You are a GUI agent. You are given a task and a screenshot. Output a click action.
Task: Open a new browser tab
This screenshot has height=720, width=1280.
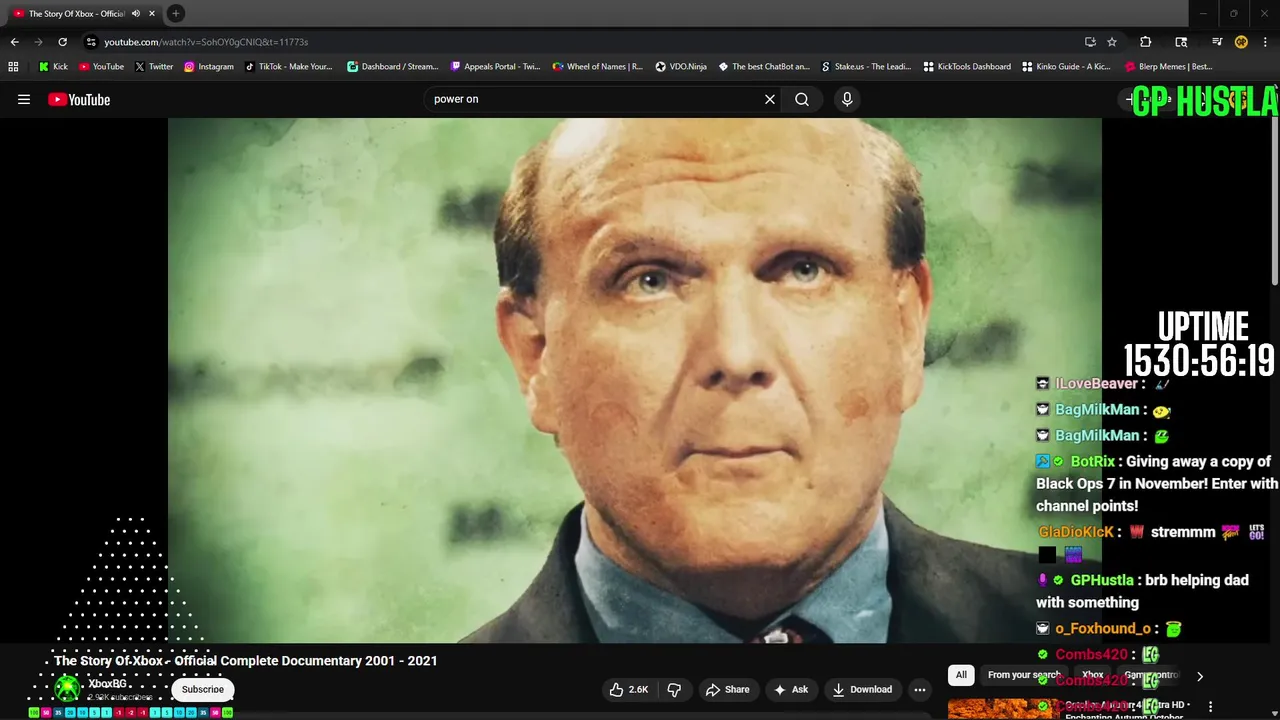(x=175, y=13)
